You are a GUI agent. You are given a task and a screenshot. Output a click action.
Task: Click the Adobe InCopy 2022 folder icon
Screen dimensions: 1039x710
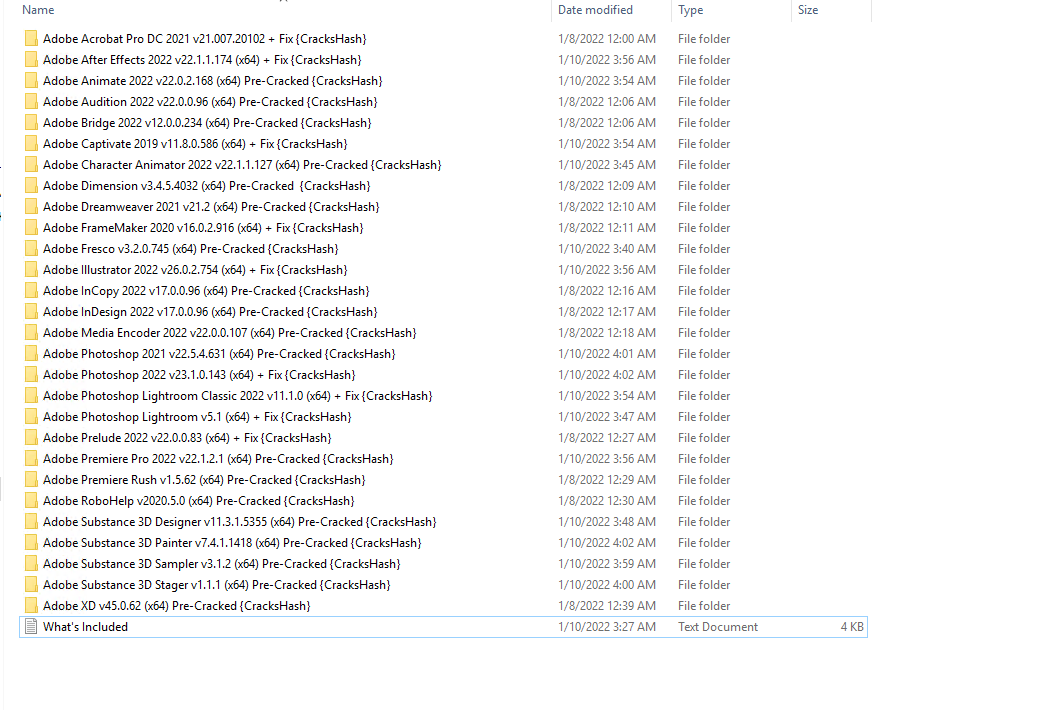(x=31, y=290)
